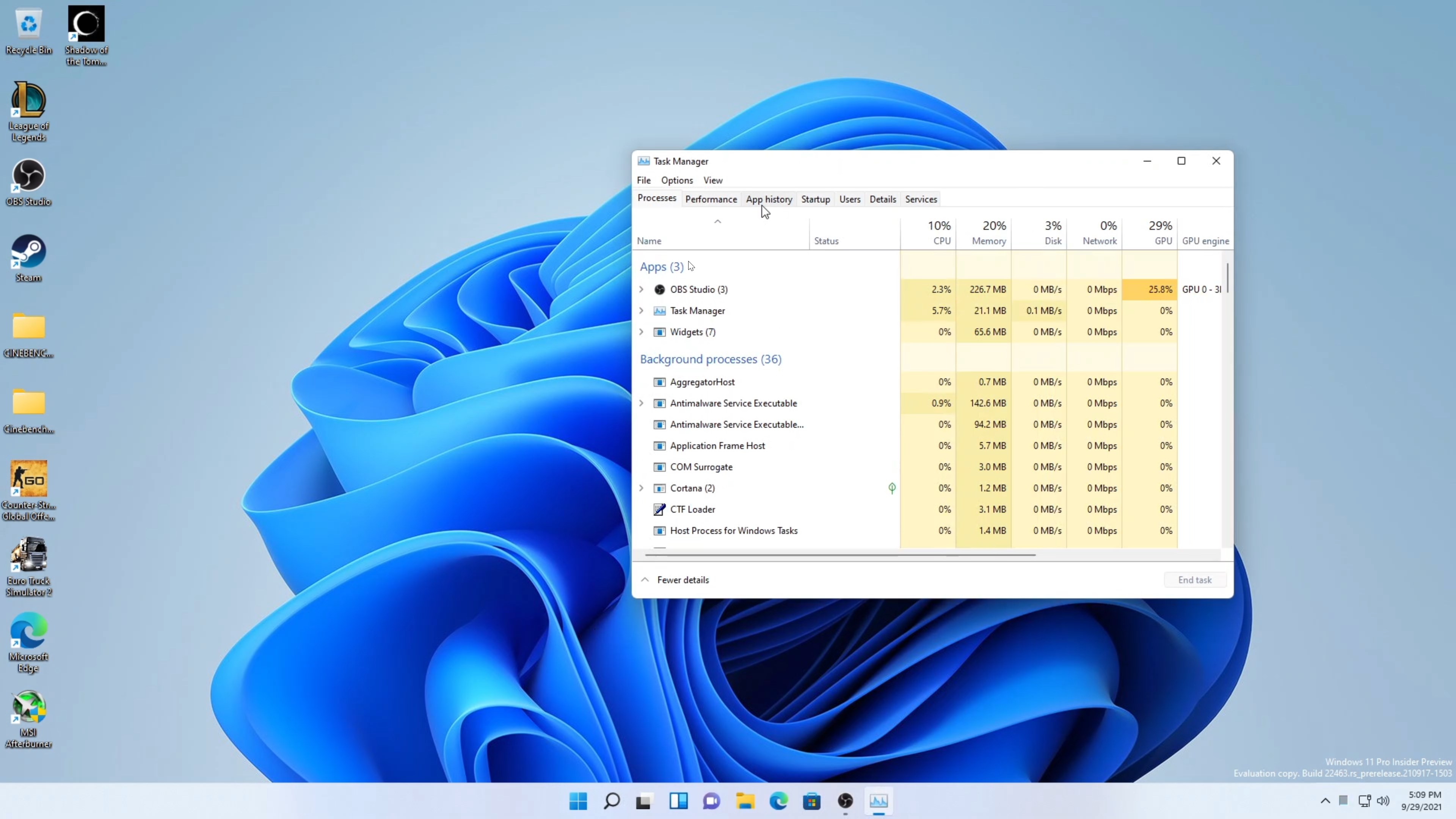Screen dimensions: 1456x819
Task: Switch to the Details tab
Action: (882, 199)
